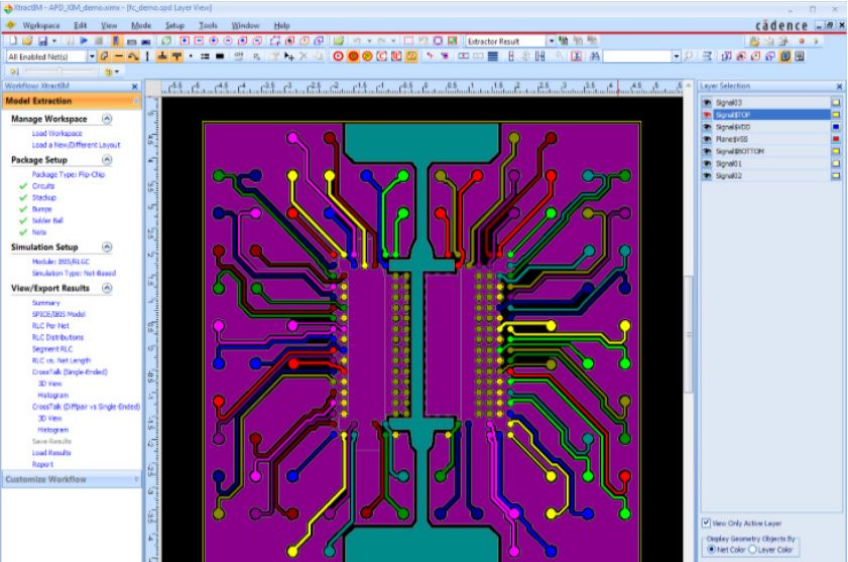Click the Report link
This screenshot has width=848, height=562.
[42, 464]
